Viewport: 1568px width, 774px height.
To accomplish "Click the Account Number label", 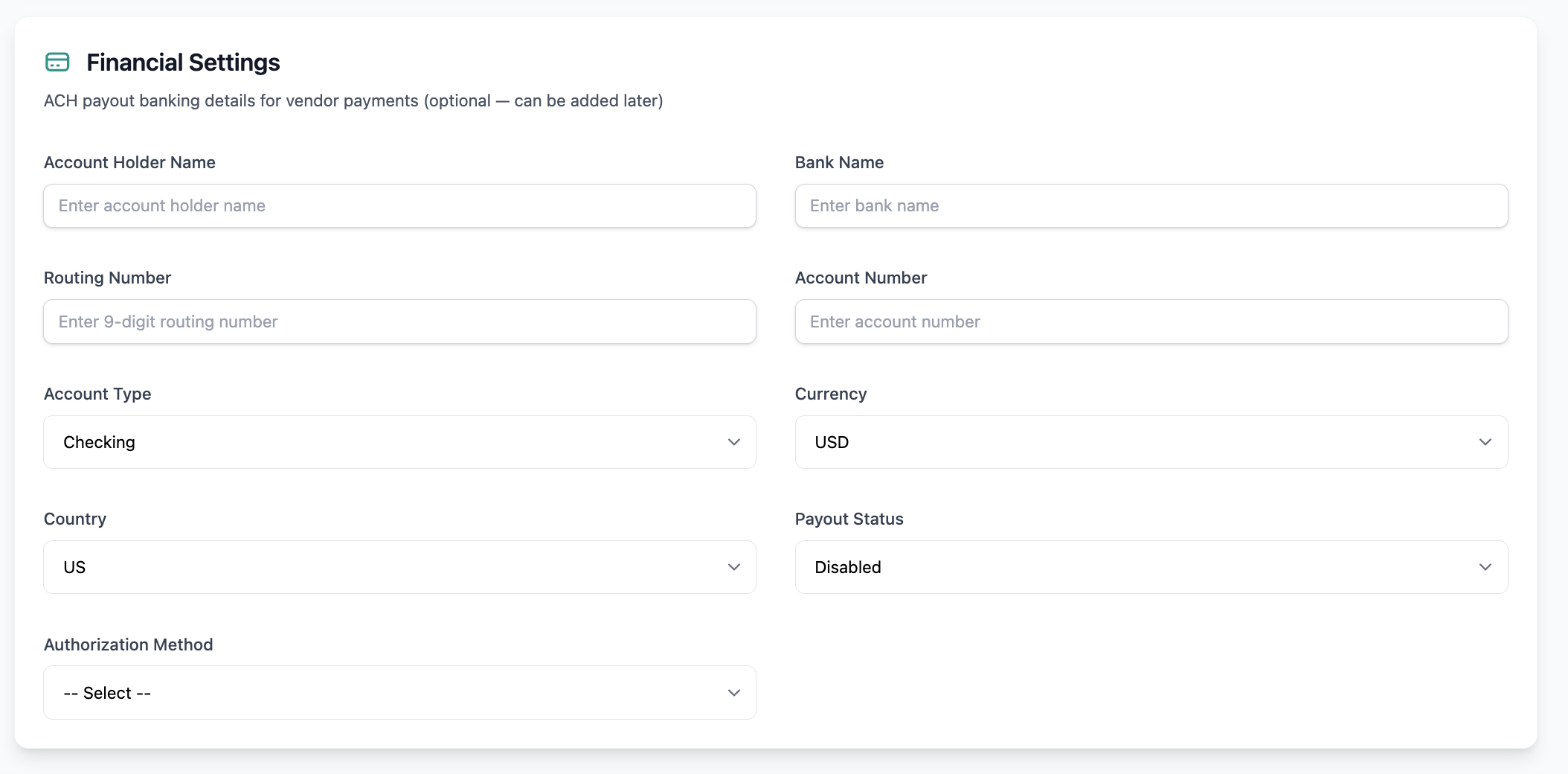I will point(861,278).
